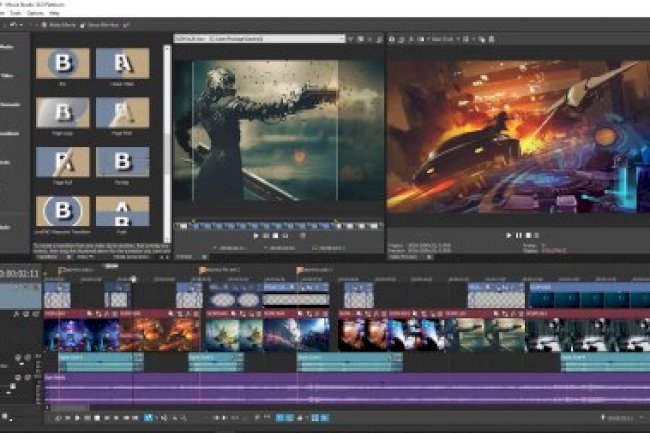Select the Linear Wipe transition thumbnail
Image resolution: width=650 pixels, height=433 pixels.
tap(122, 63)
